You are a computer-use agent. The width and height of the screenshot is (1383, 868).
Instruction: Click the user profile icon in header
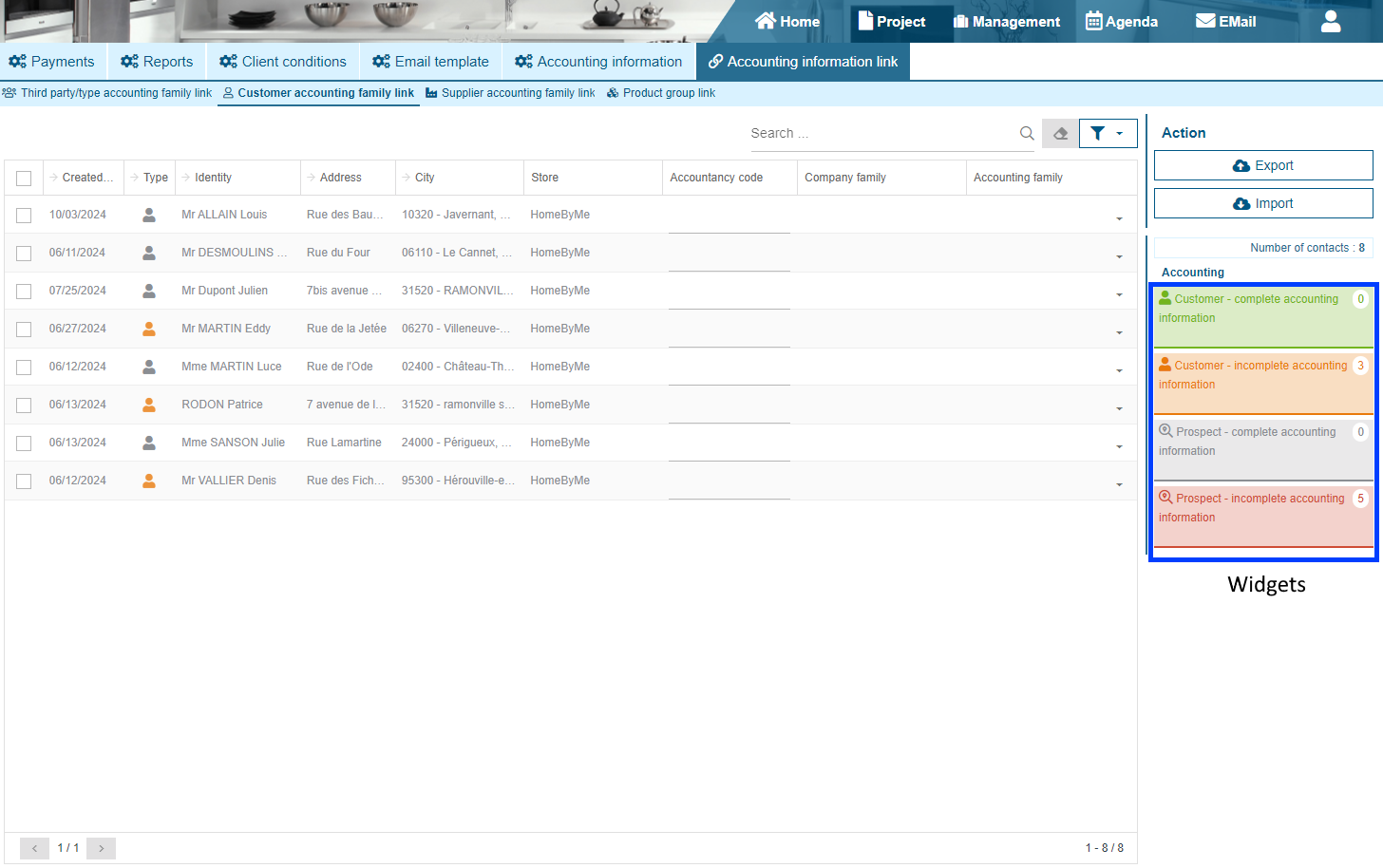[x=1330, y=21]
